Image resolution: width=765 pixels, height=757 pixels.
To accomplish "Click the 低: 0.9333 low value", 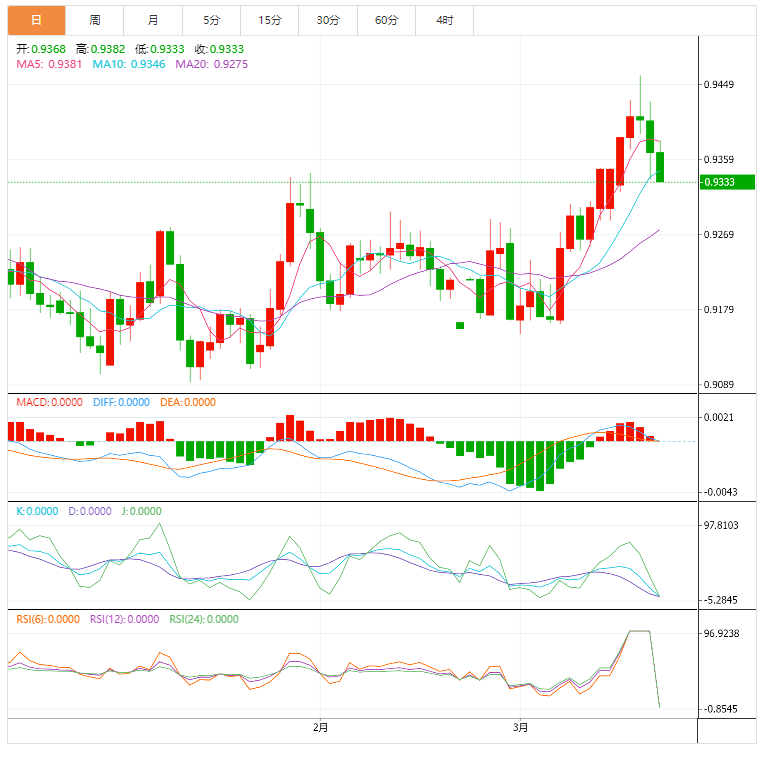I will coord(160,49).
